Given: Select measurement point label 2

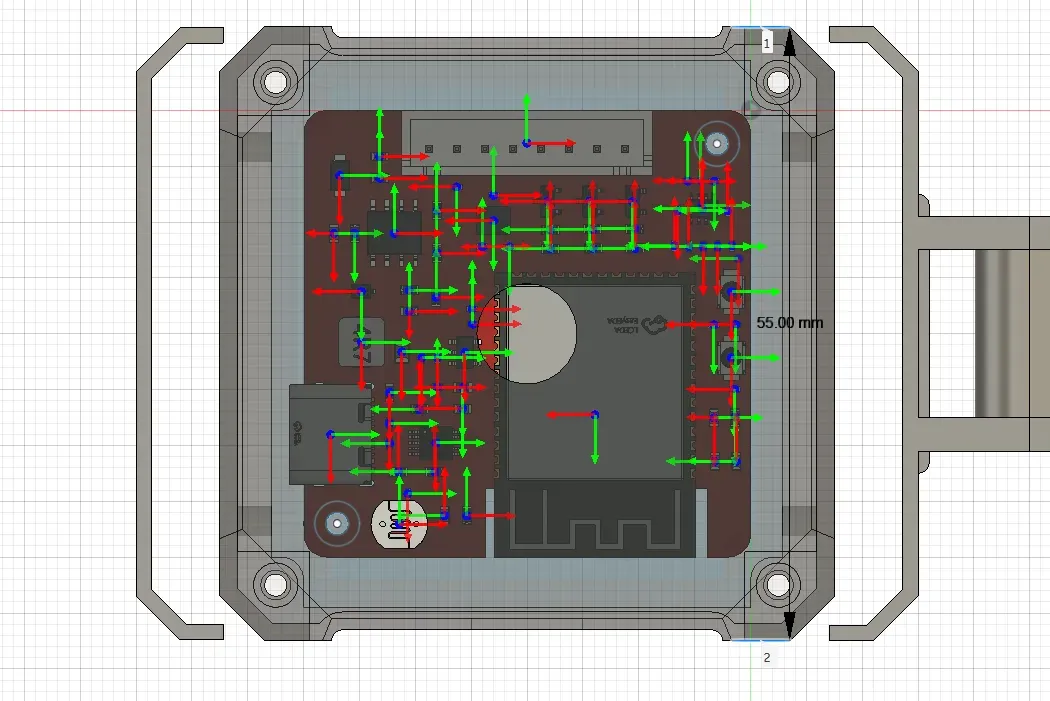Looking at the screenshot, I should pyautogui.click(x=767, y=657).
